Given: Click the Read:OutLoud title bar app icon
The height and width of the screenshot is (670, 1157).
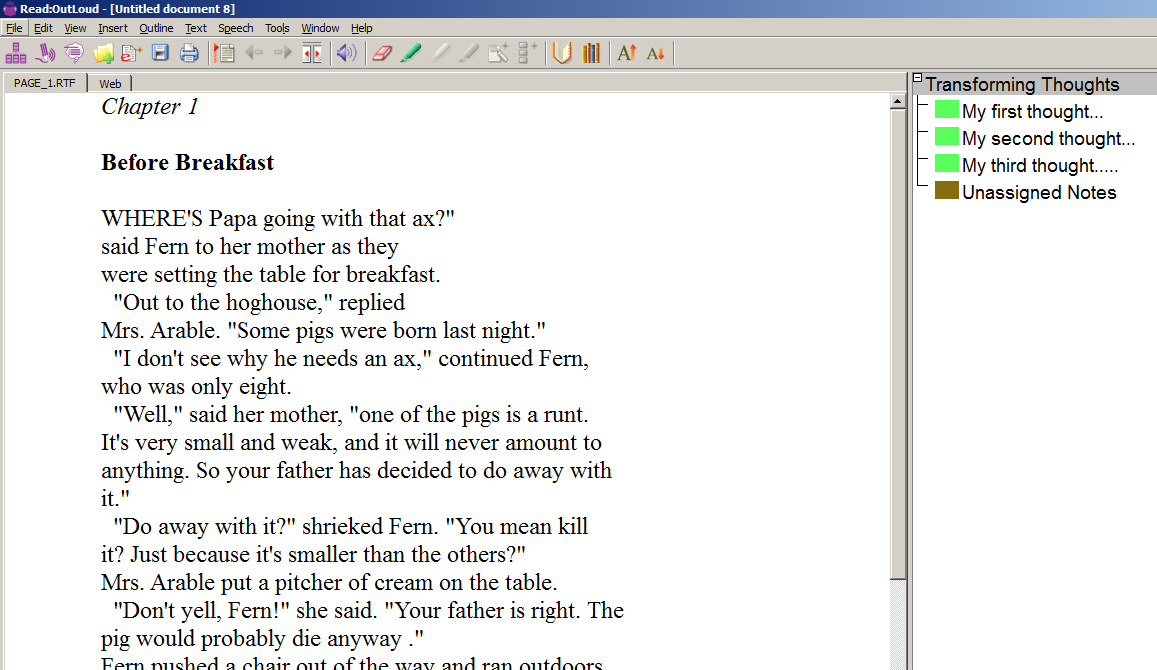Looking at the screenshot, I should (x=10, y=9).
